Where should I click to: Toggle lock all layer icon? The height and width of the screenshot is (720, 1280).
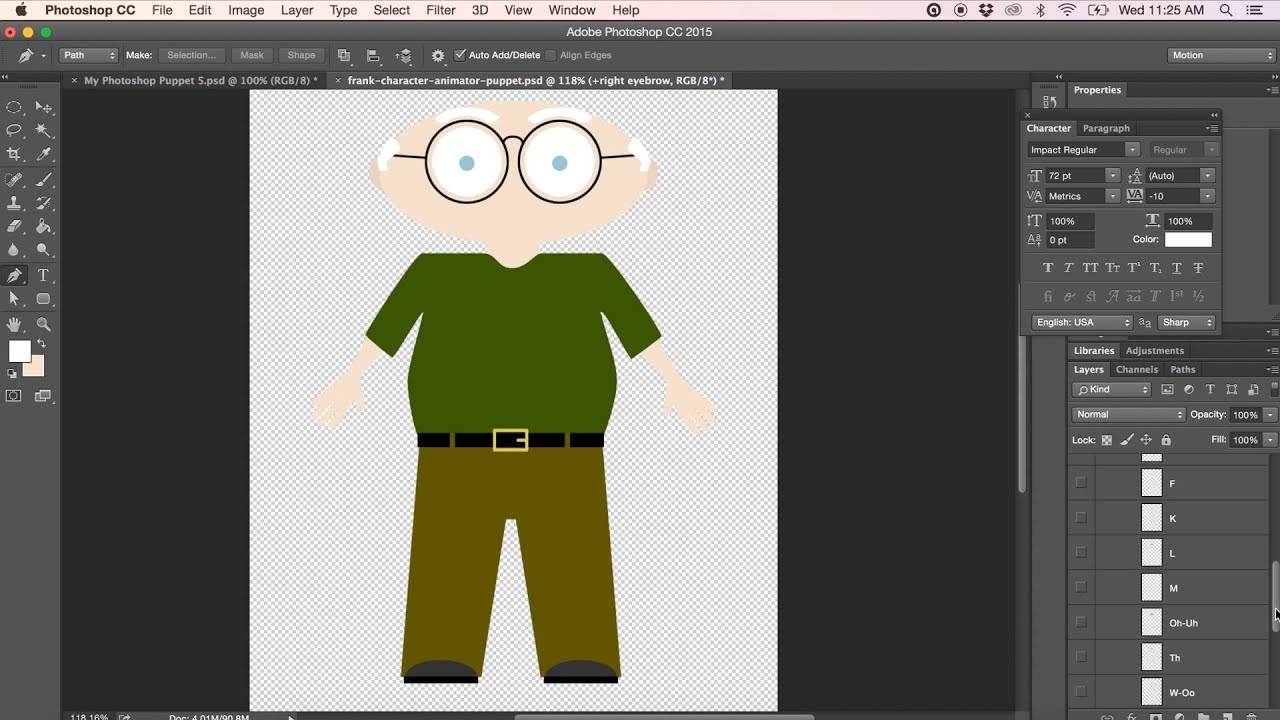(x=1166, y=440)
